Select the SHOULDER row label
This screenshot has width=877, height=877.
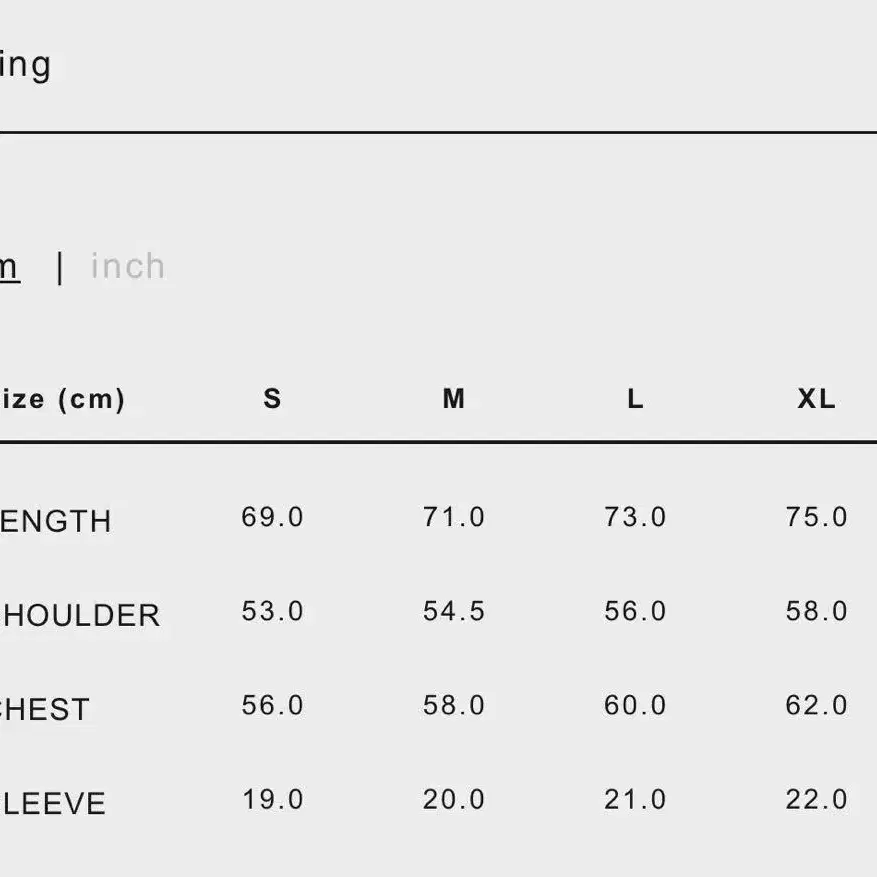tap(80, 615)
